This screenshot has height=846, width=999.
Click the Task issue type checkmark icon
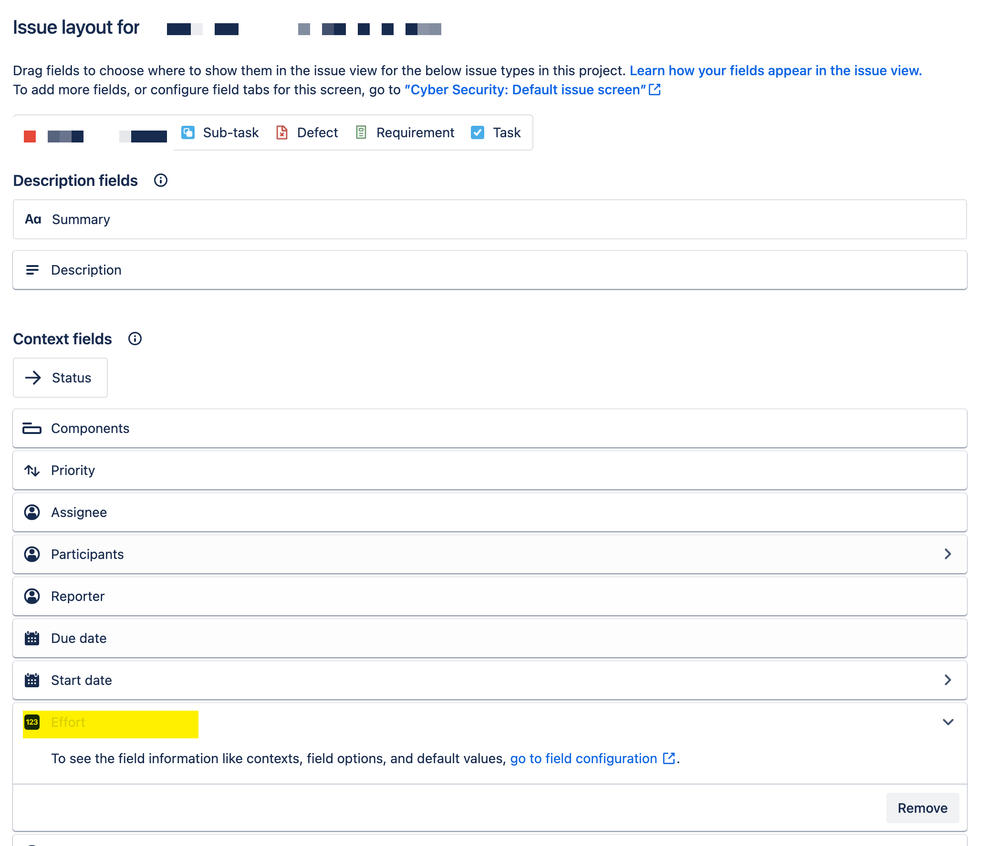tap(477, 133)
